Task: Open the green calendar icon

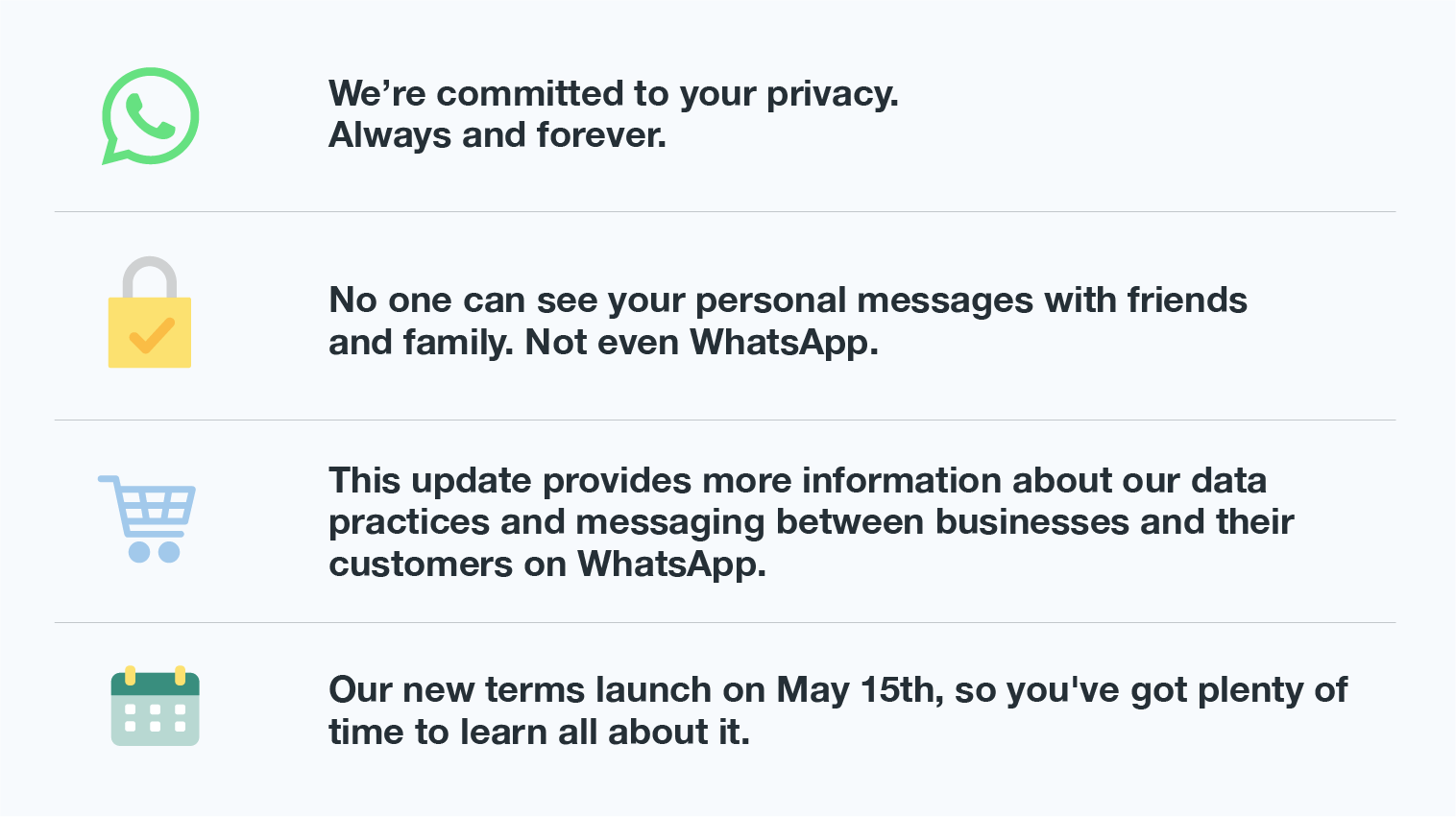Action: tap(155, 706)
